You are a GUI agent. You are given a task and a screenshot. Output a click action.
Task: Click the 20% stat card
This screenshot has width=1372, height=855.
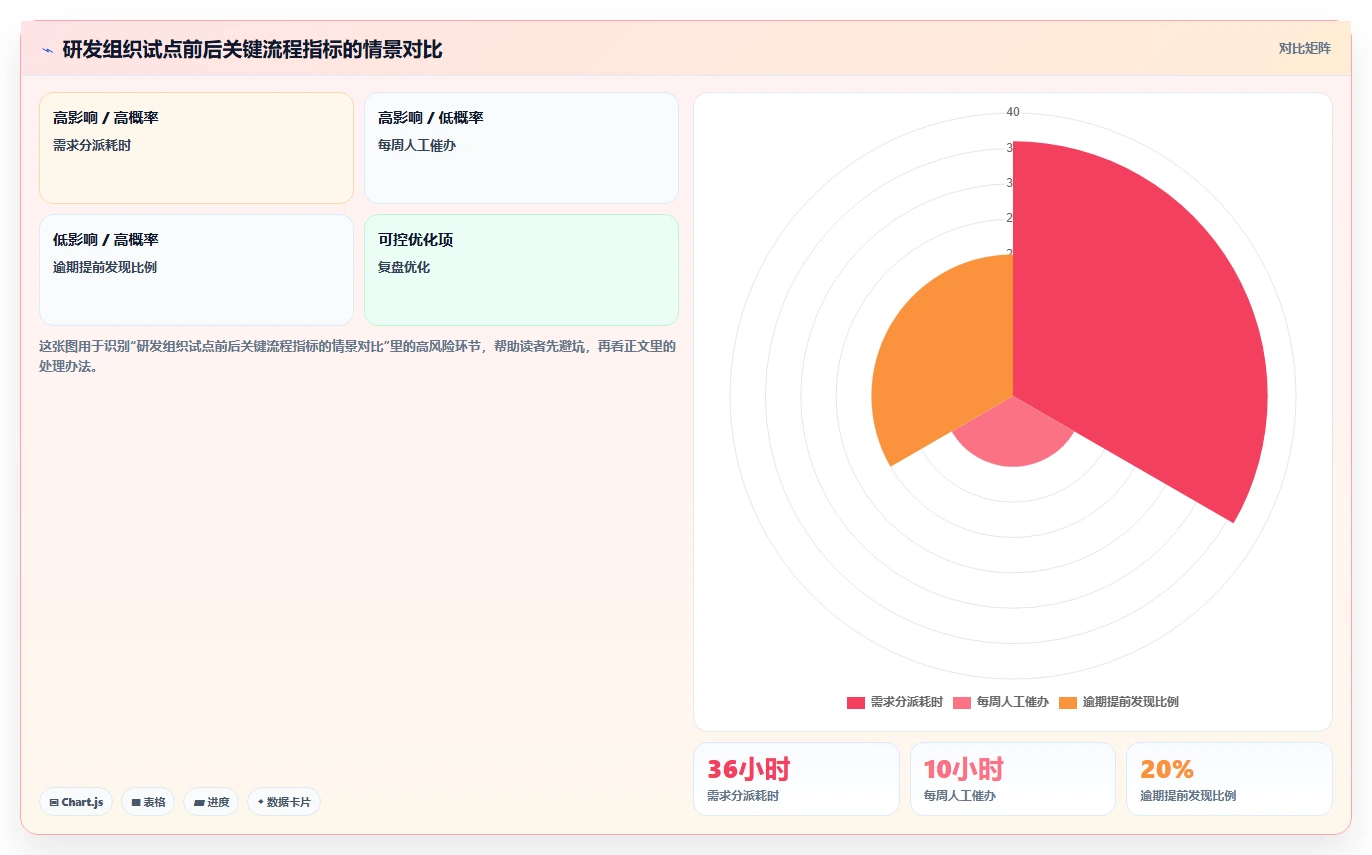coord(1229,779)
